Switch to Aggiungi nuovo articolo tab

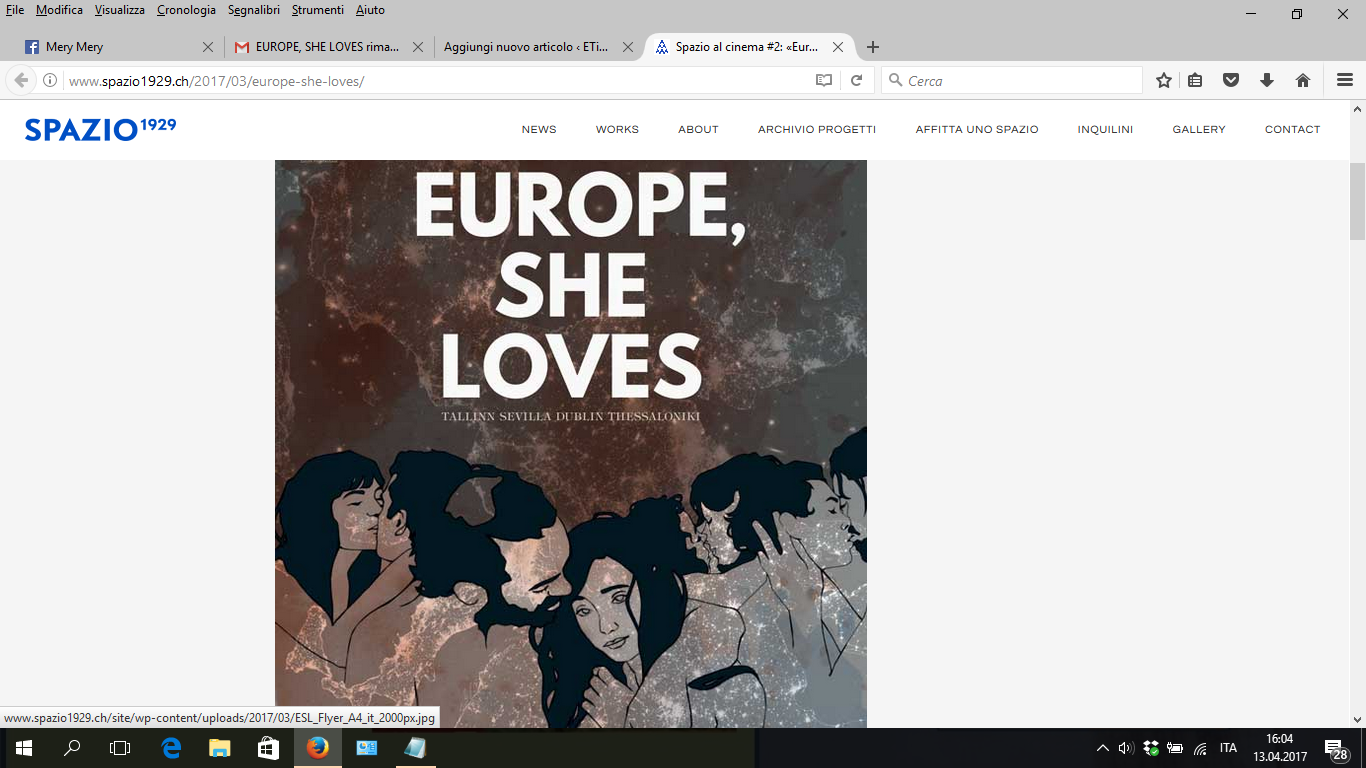(540, 47)
